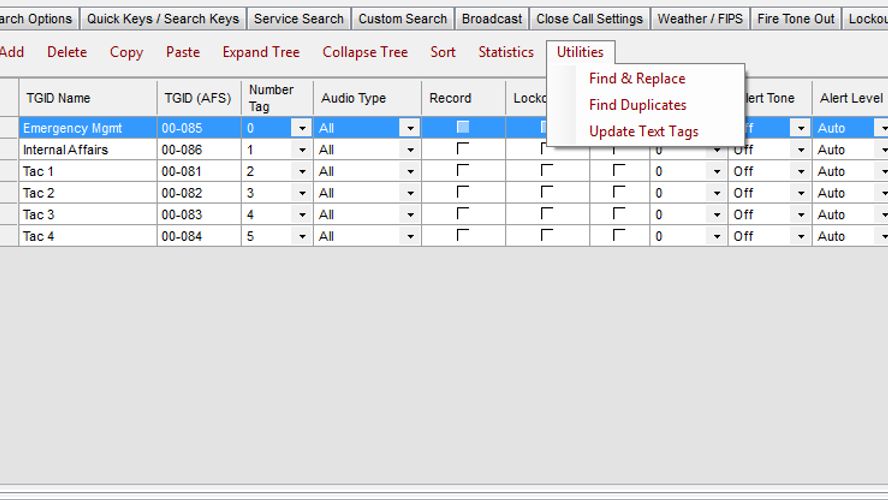Expand Audio Type dropdown in Tac 3 row
The image size is (888, 500).
tap(409, 215)
